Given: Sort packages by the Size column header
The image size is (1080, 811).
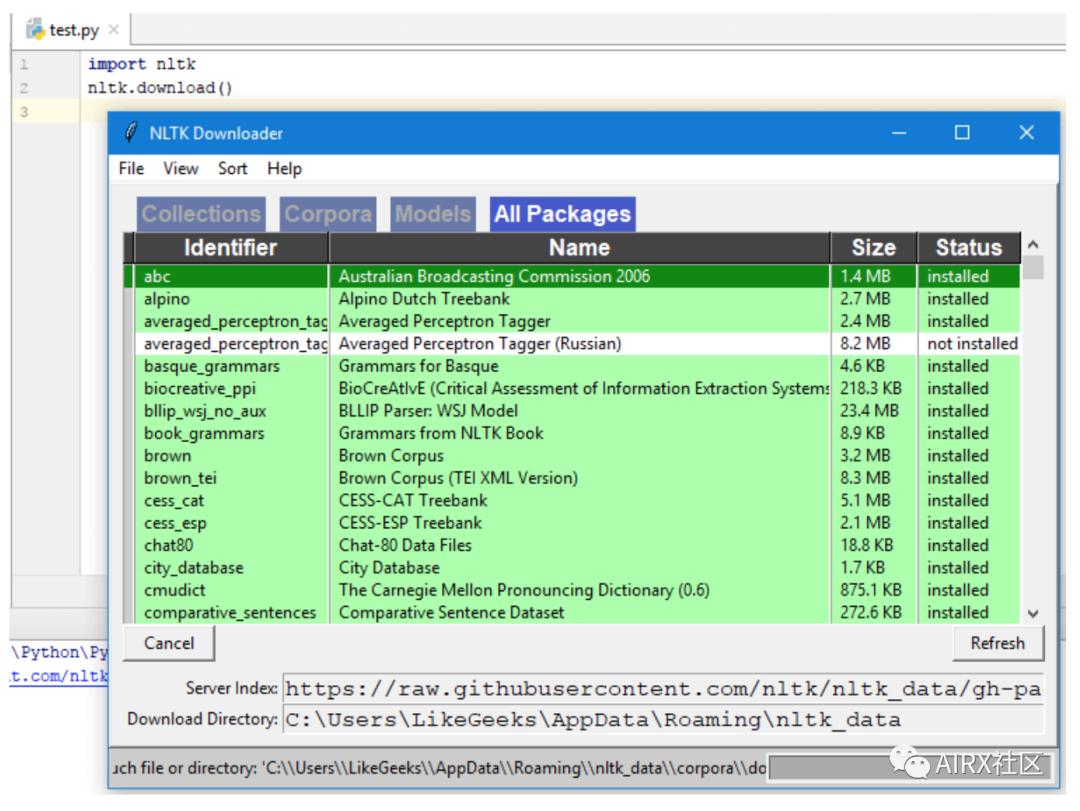Looking at the screenshot, I should pyautogui.click(x=873, y=248).
